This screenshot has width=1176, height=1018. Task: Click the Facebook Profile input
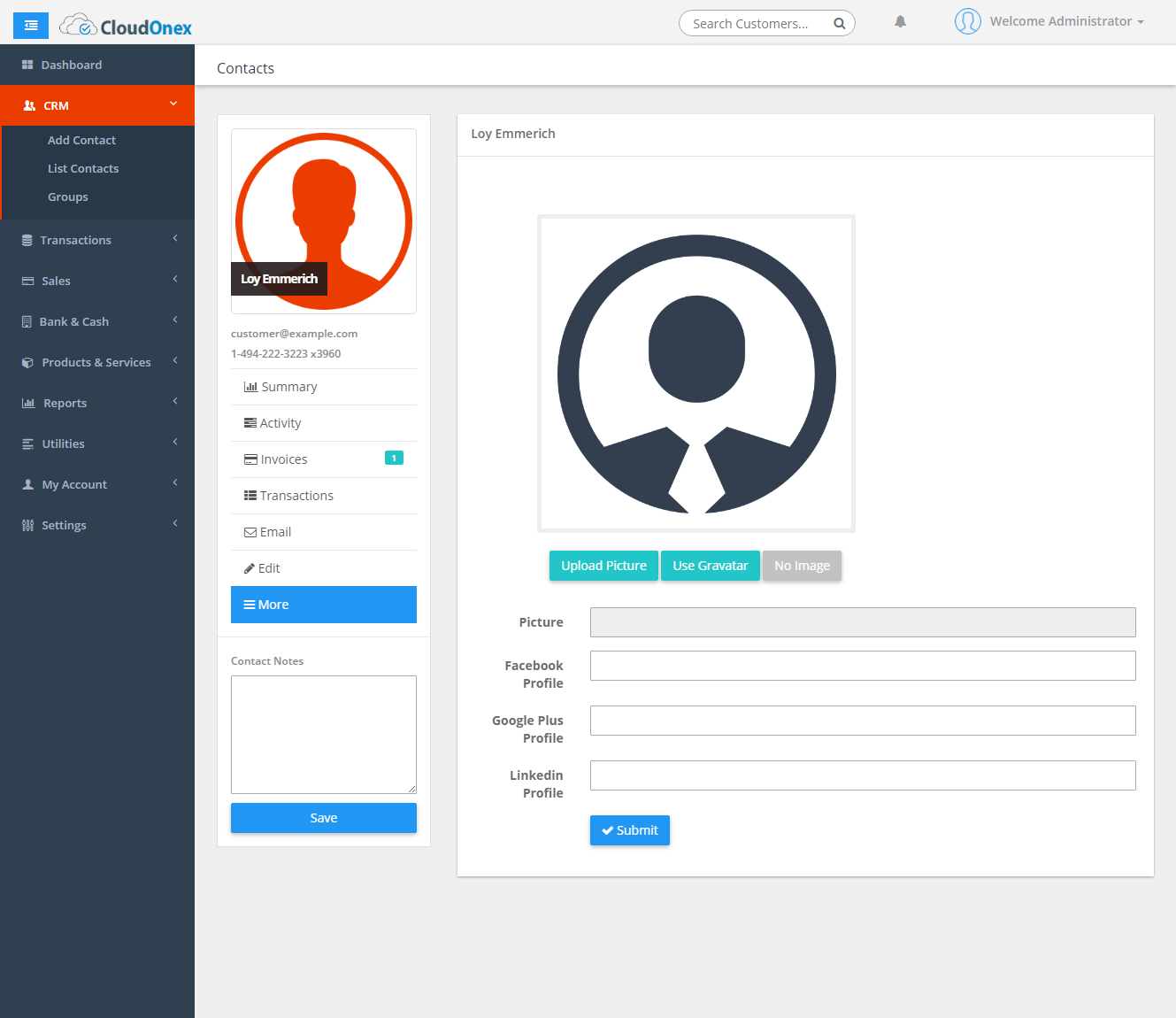(x=863, y=666)
